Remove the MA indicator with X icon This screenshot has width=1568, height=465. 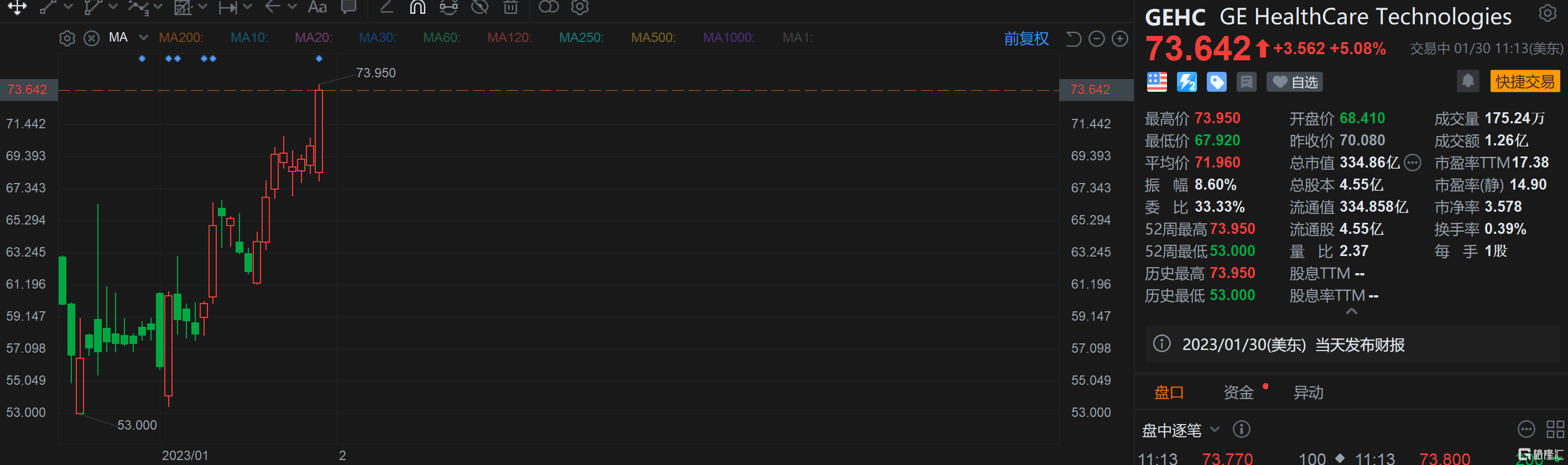point(91,38)
